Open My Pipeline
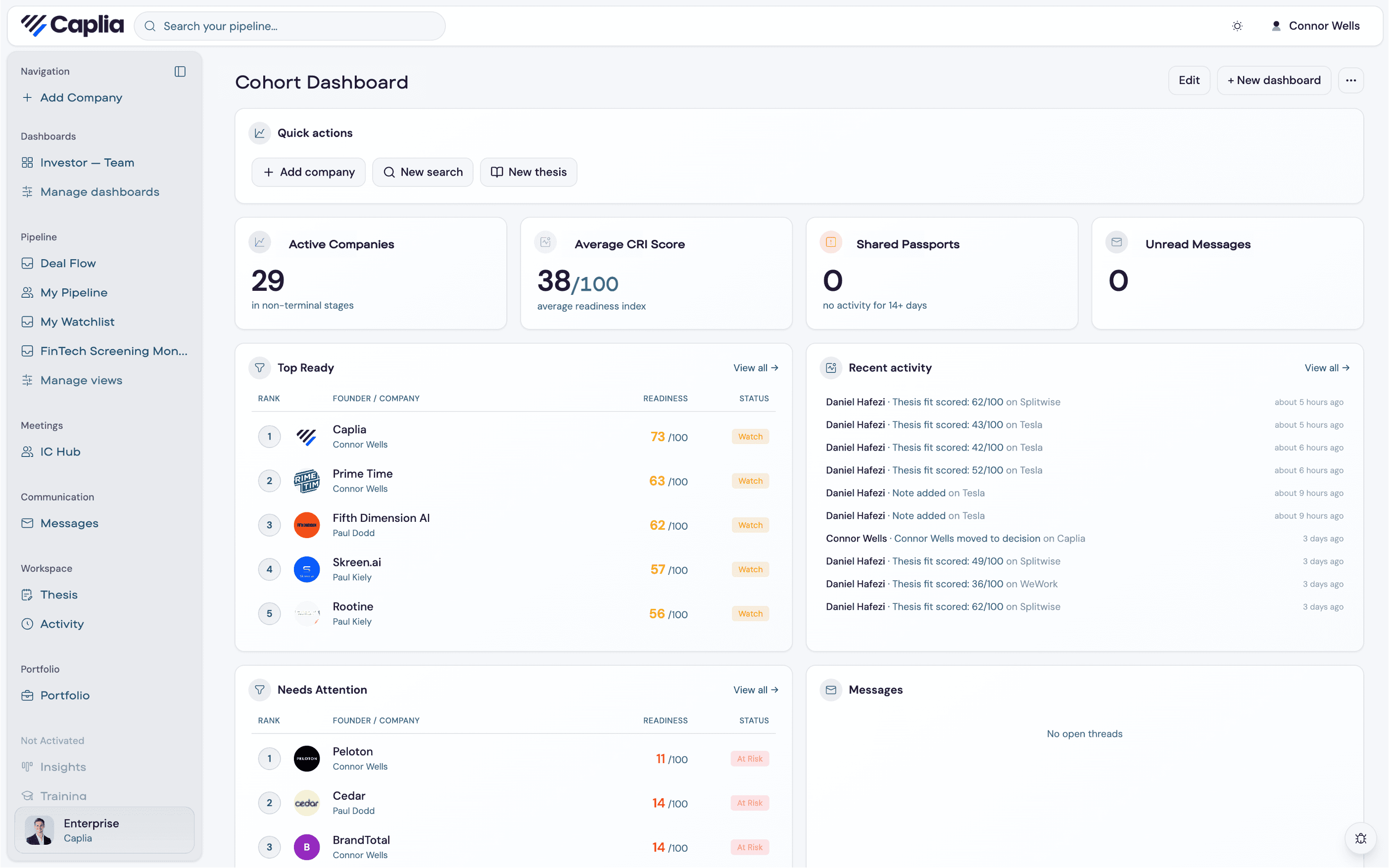The width and height of the screenshot is (1390, 868). click(64, 292)
